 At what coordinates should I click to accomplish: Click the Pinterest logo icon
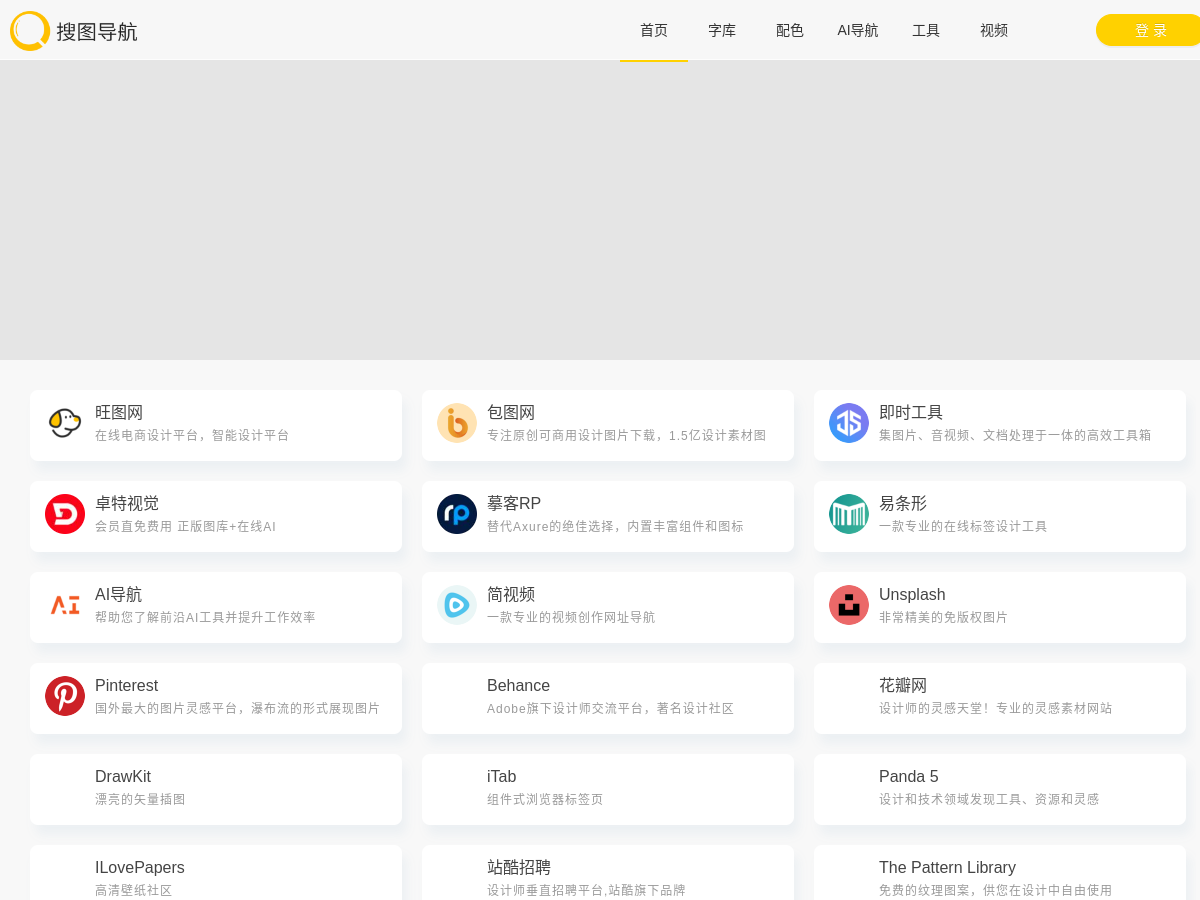pos(65,696)
